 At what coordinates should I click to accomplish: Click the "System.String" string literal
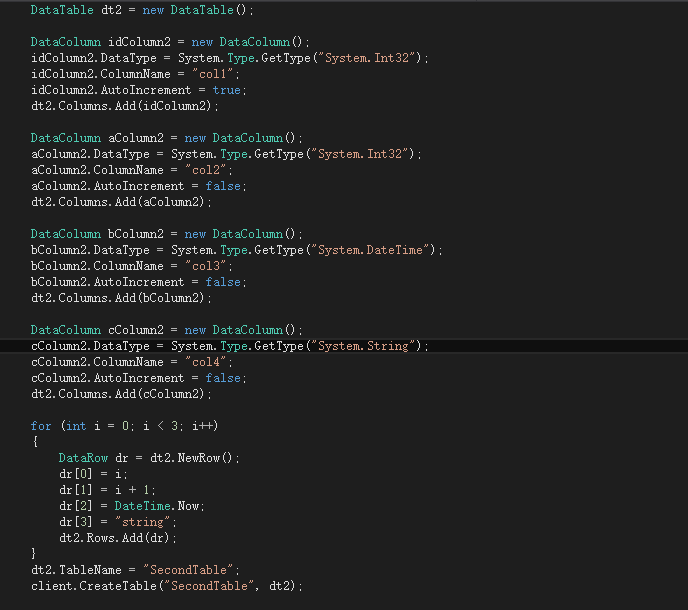click(364, 346)
